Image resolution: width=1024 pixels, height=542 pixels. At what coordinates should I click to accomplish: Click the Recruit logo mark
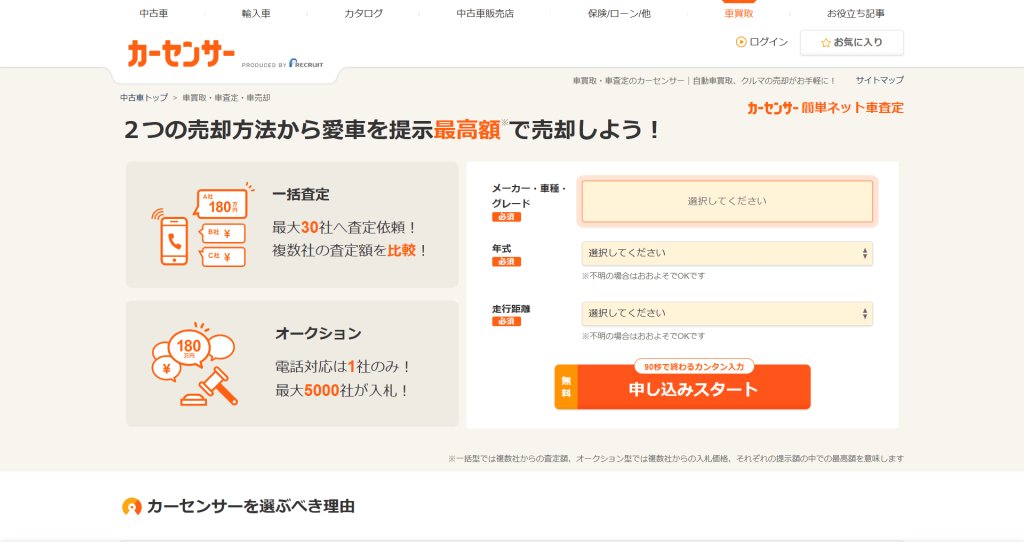[306, 63]
